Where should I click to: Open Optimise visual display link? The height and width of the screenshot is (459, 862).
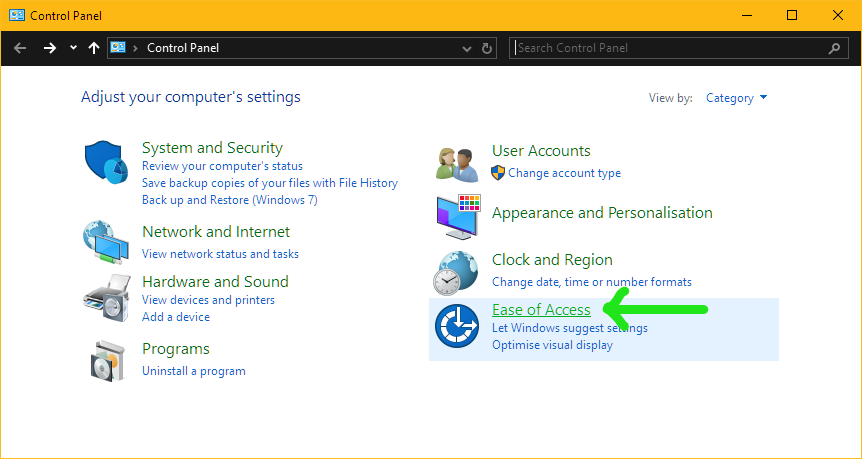coord(552,345)
